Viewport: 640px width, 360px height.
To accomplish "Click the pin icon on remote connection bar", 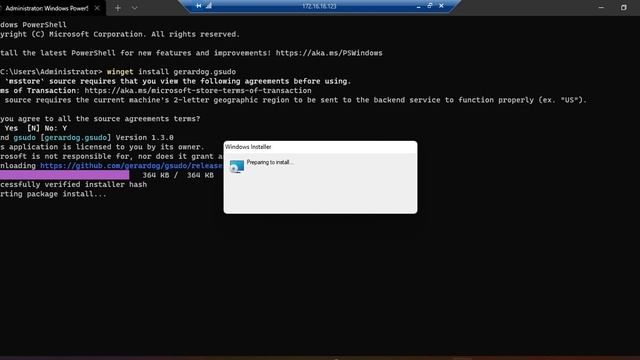I will tap(198, 6).
